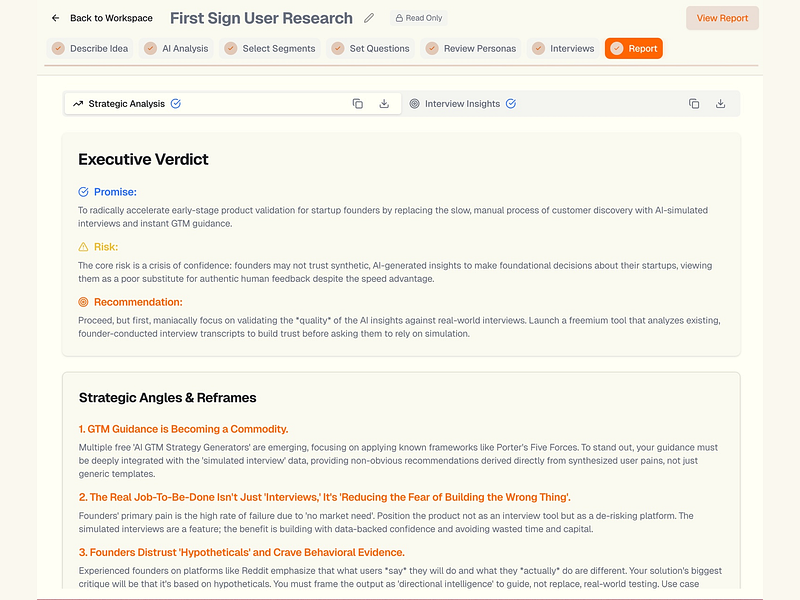Click the 'Risk:' label
The image size is (800, 600).
(x=106, y=247)
